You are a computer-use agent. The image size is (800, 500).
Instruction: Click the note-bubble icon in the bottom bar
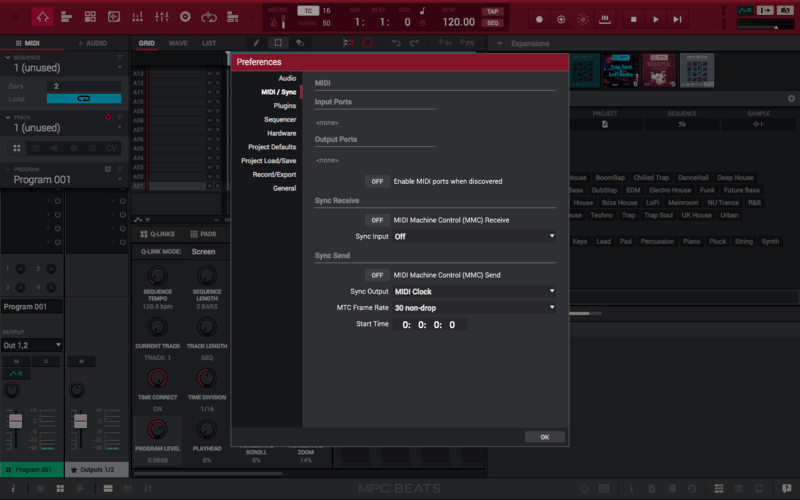(786, 488)
